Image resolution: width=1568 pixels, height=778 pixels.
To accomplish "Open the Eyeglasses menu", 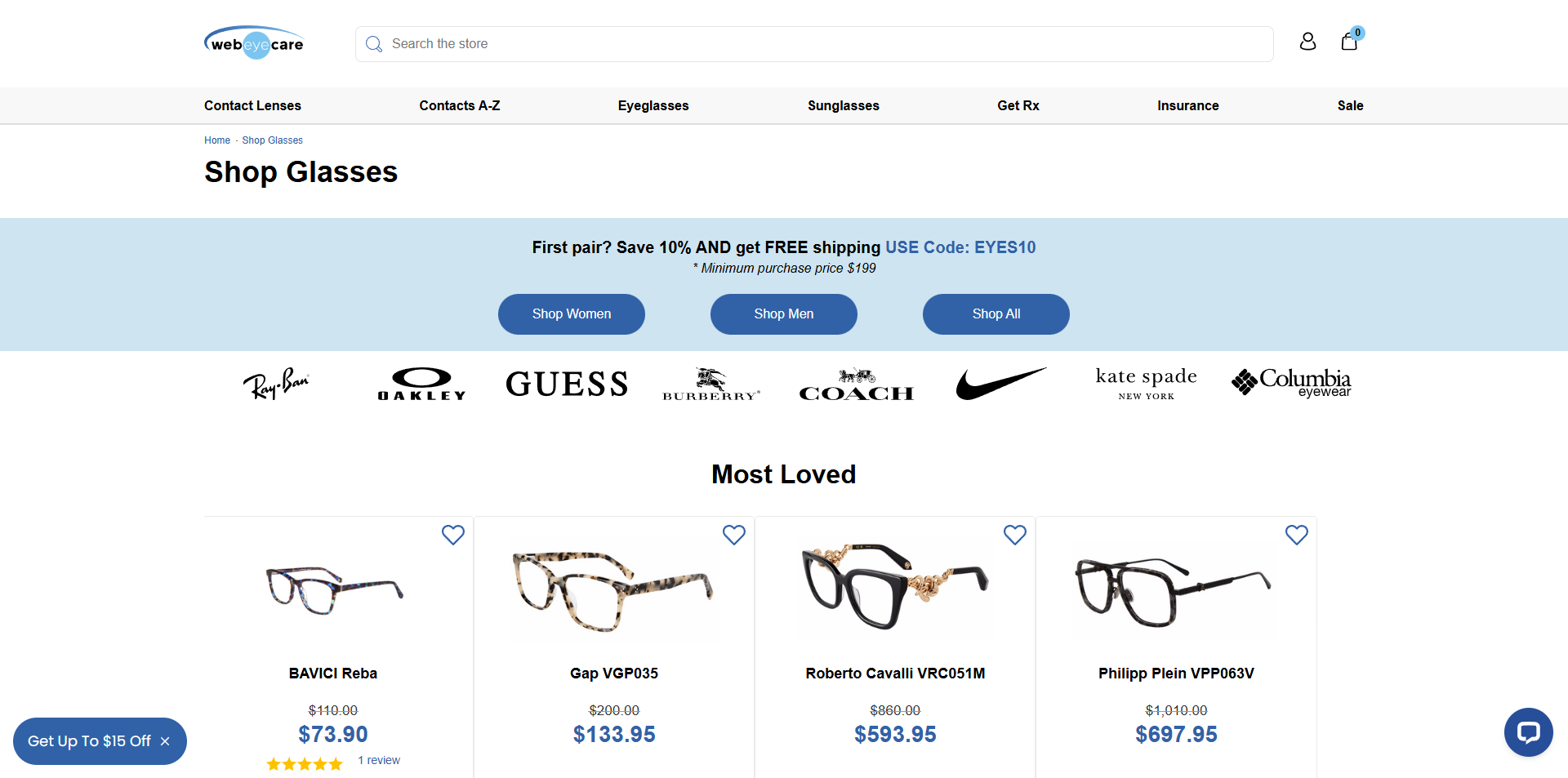I will [x=653, y=105].
